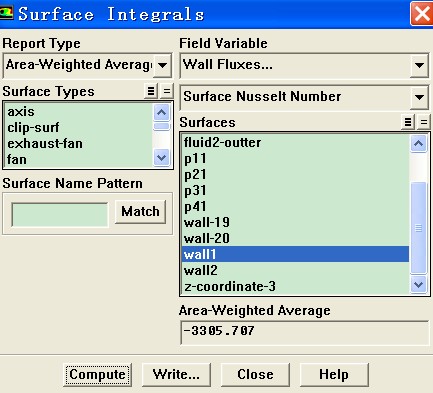Open the Wall Fluxes field variable dropdown
Screen dimensions: 433x393
(x=419, y=65)
